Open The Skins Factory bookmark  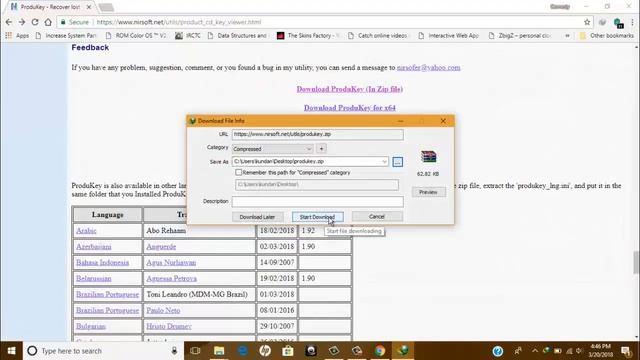pos(308,36)
